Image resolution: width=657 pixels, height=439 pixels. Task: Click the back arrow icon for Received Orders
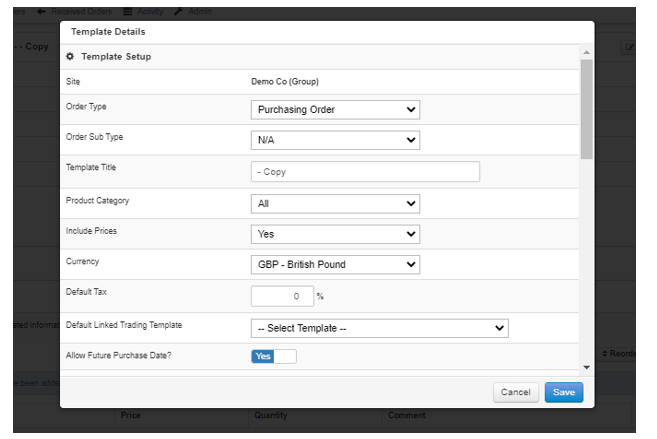pyautogui.click(x=41, y=11)
